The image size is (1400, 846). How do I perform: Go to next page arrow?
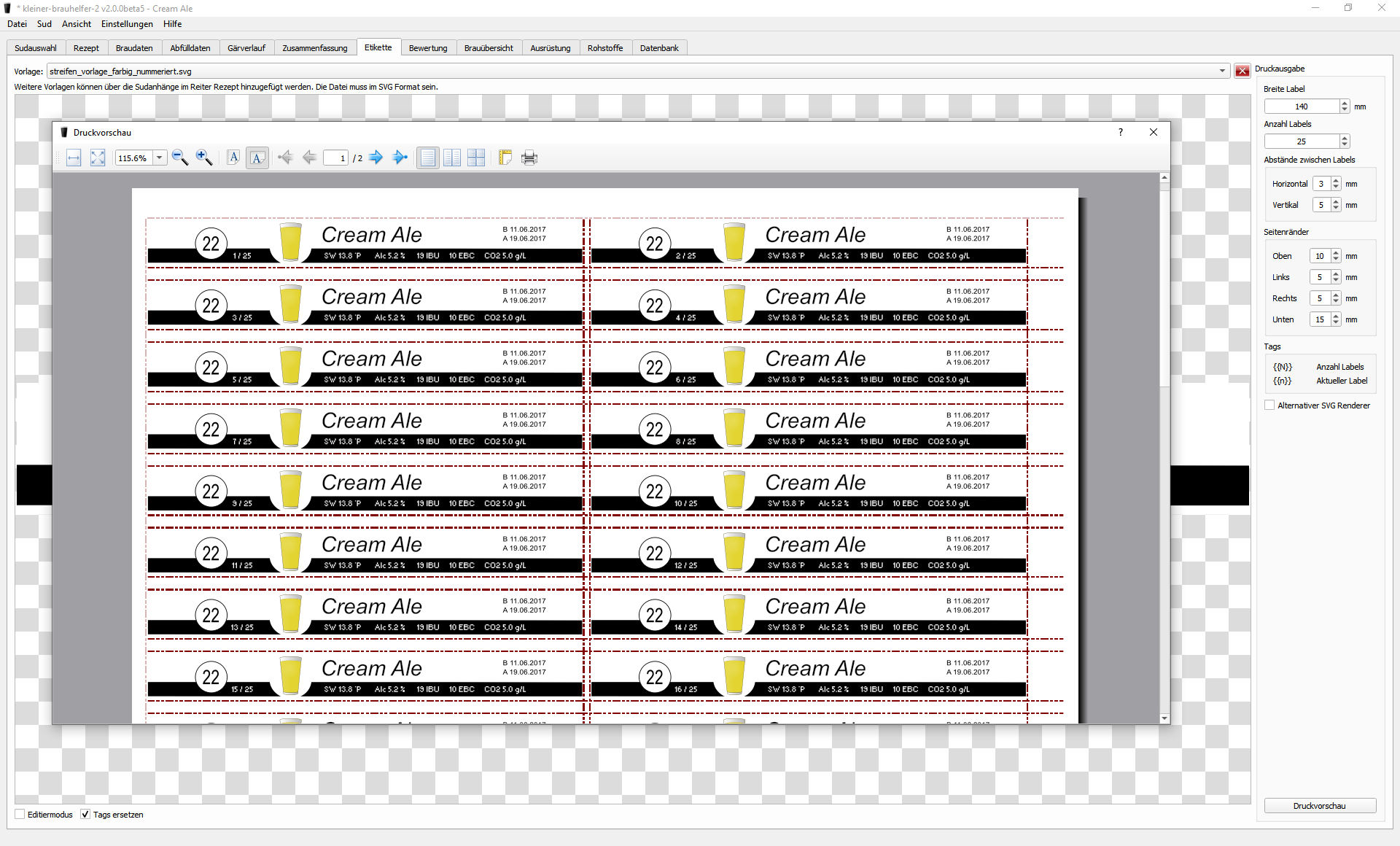376,158
